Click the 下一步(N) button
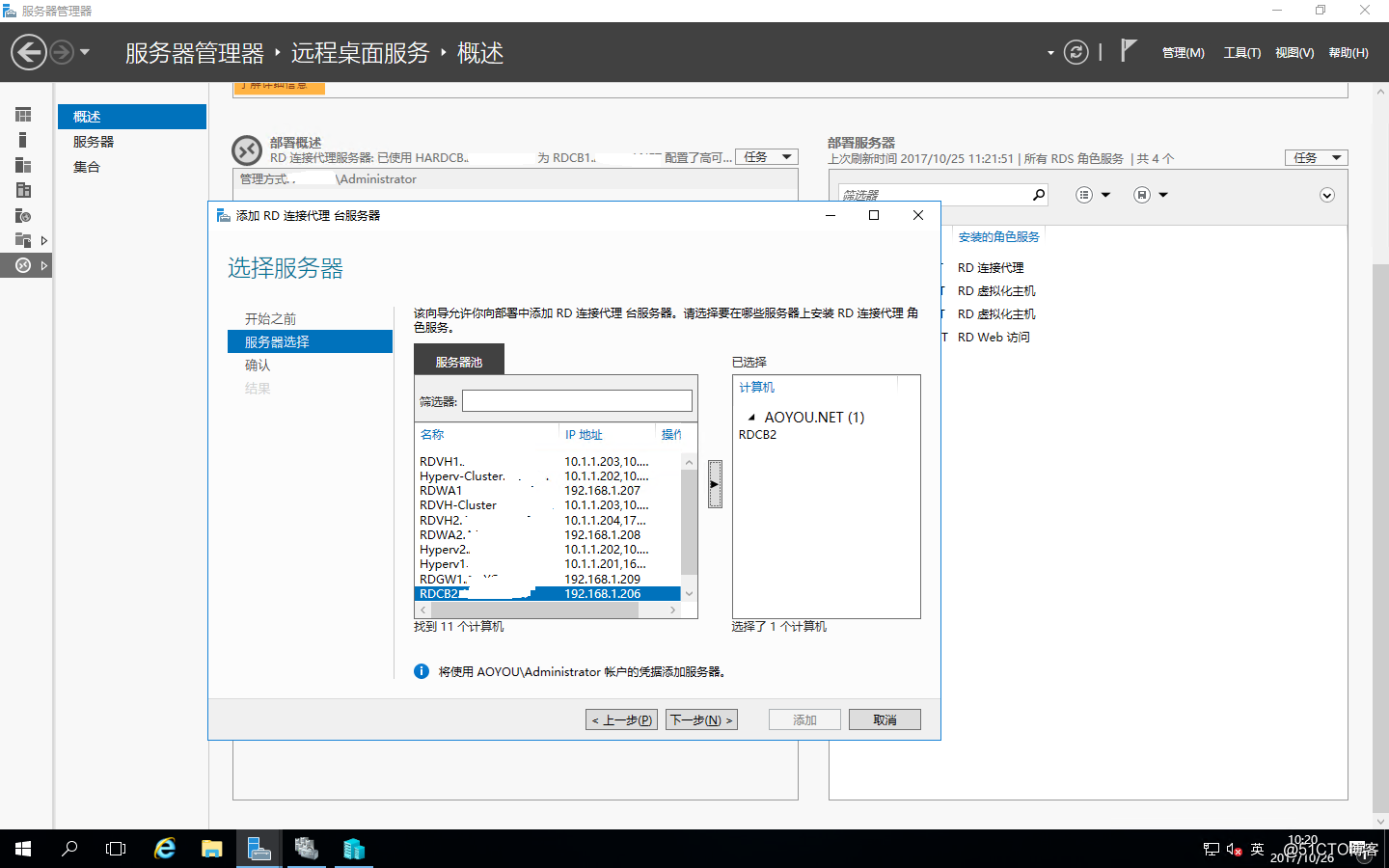 (701, 719)
